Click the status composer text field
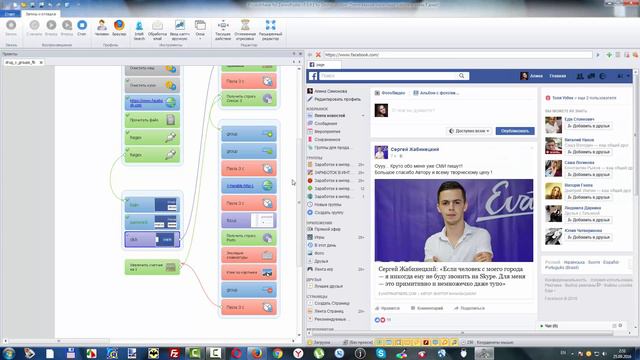Image resolution: width=640 pixels, height=360 pixels. click(x=461, y=110)
